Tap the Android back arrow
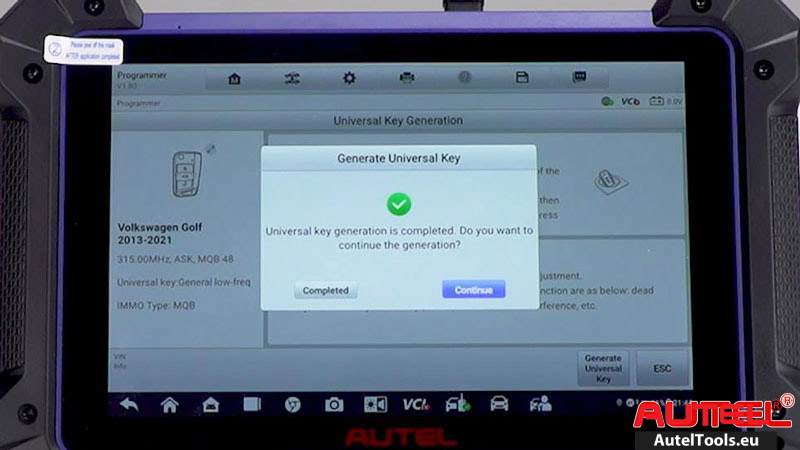This screenshot has width=800, height=450. pyautogui.click(x=129, y=404)
